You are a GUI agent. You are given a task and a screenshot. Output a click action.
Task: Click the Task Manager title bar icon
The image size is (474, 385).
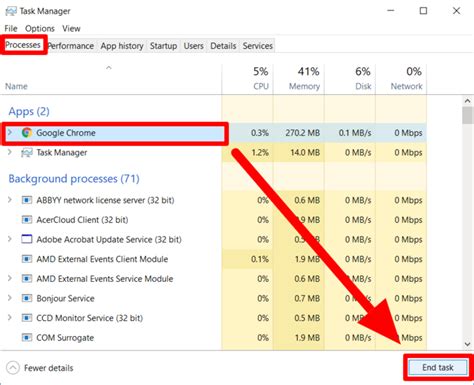point(10,11)
